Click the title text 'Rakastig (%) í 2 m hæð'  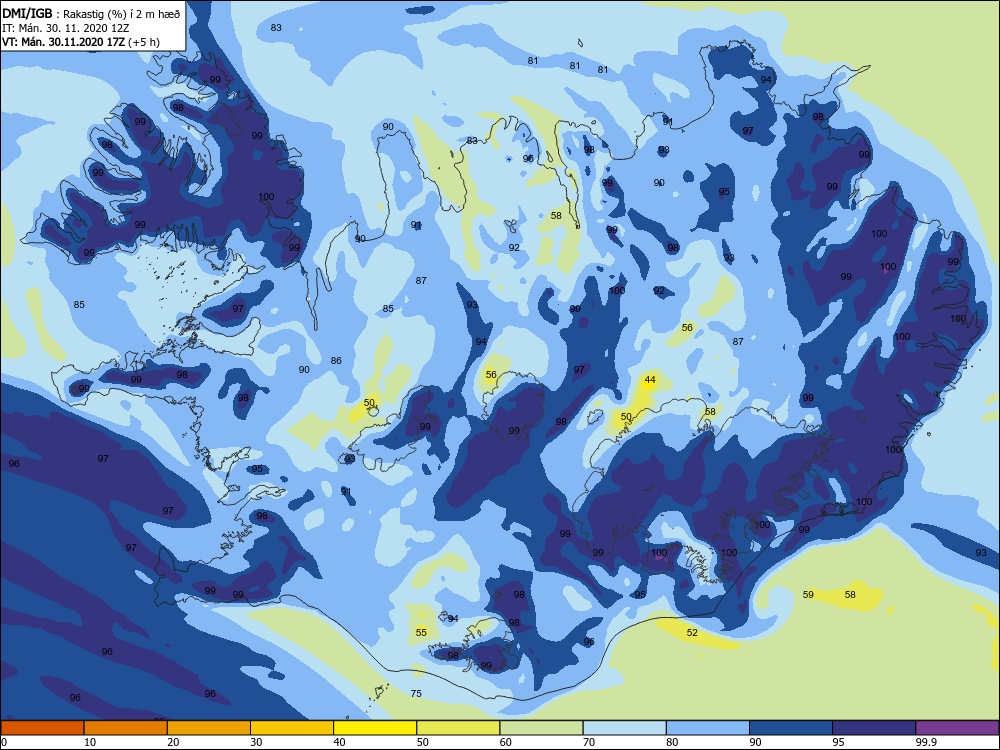[121, 13]
